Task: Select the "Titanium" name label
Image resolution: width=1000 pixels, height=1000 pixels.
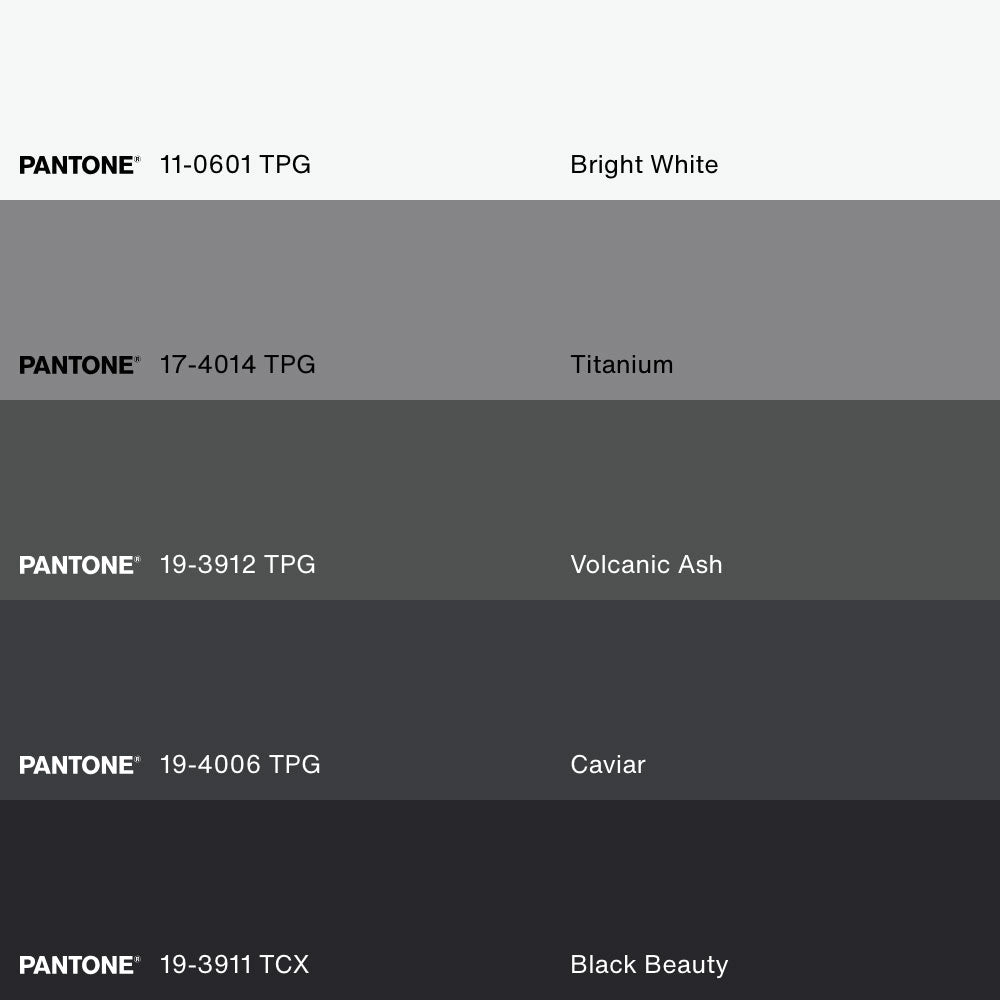Action: [621, 365]
